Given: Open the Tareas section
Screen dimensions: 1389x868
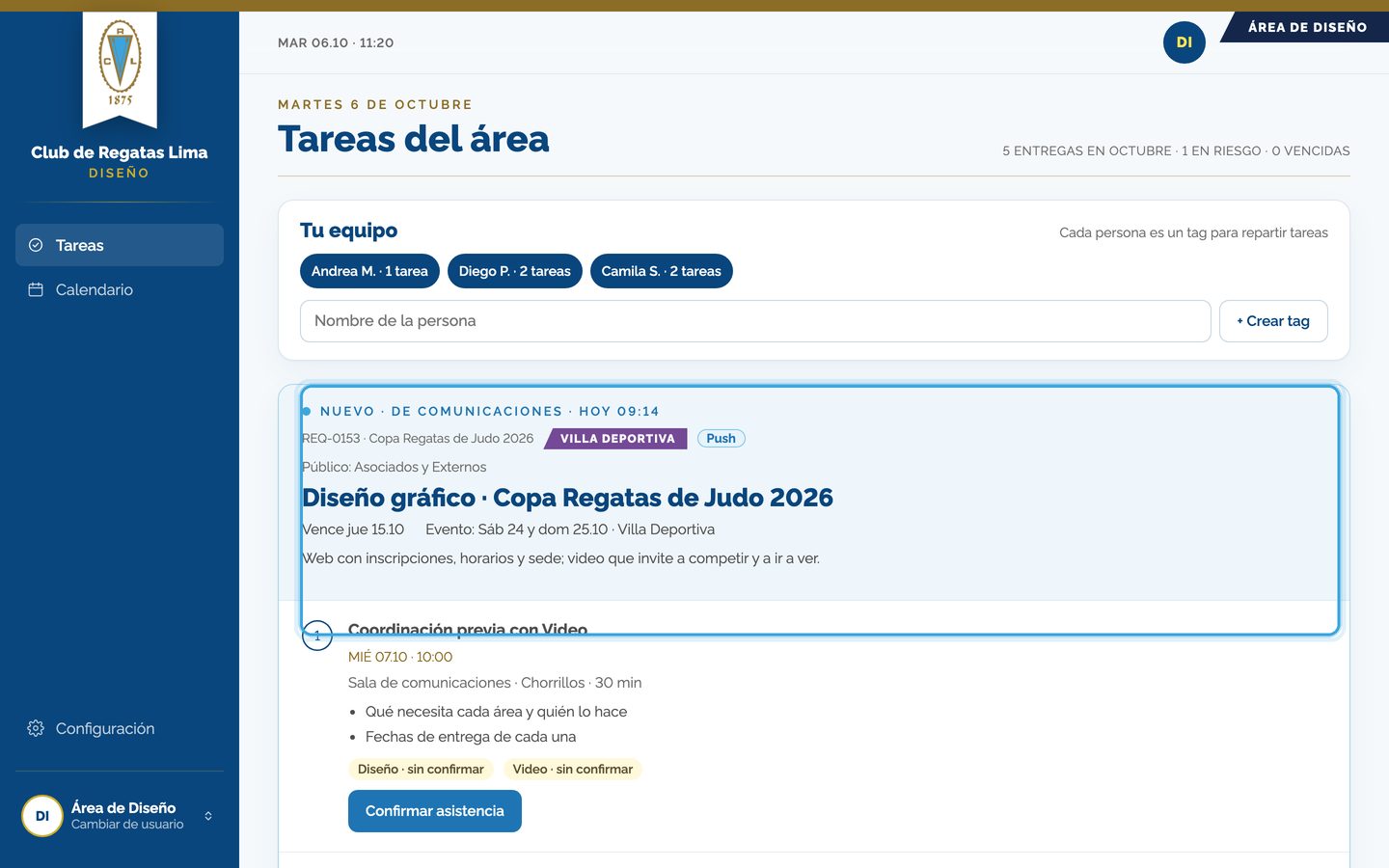Looking at the screenshot, I should point(120,245).
